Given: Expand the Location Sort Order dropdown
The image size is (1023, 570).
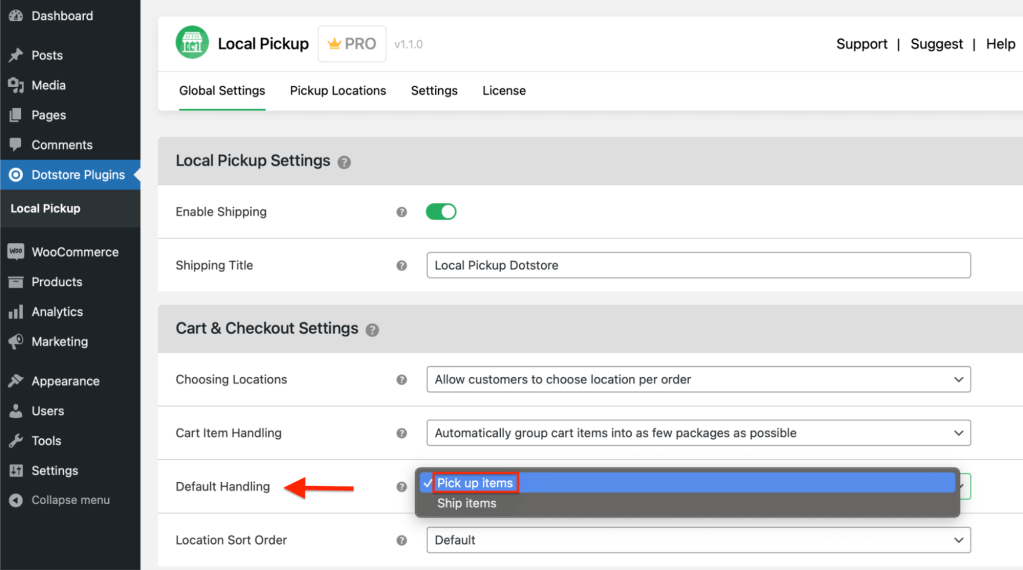Looking at the screenshot, I should [x=697, y=540].
